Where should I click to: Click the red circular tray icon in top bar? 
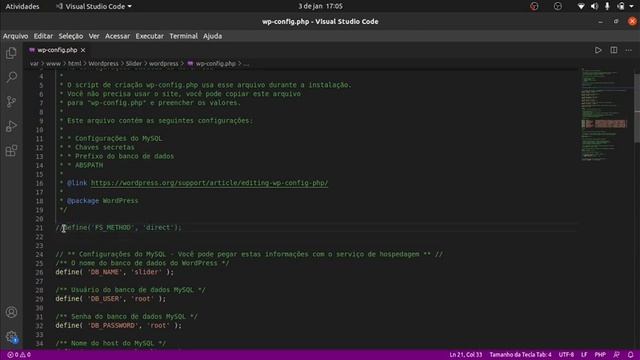click(x=534, y=7)
